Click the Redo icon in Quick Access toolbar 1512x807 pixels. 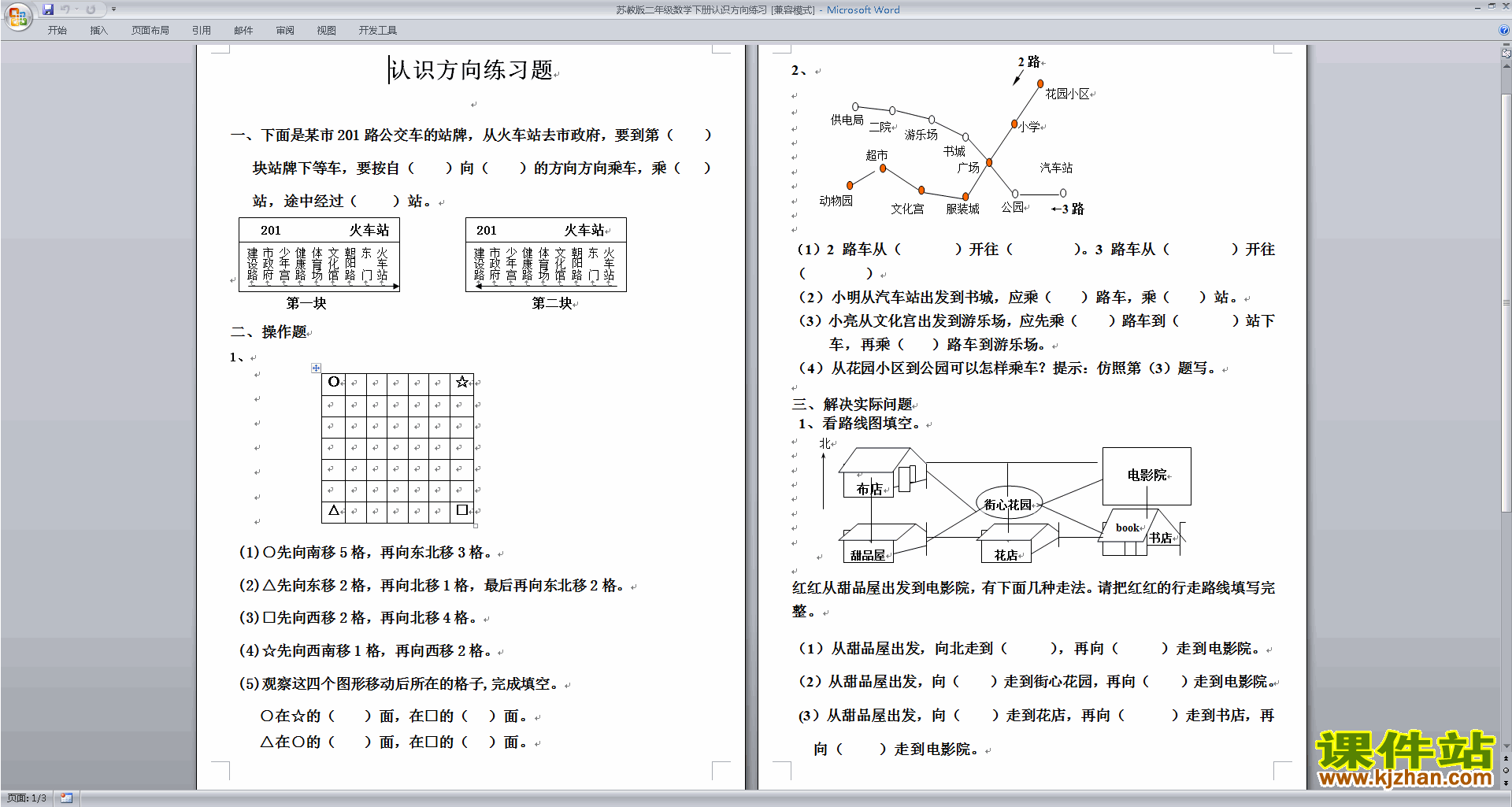pyautogui.click(x=91, y=9)
